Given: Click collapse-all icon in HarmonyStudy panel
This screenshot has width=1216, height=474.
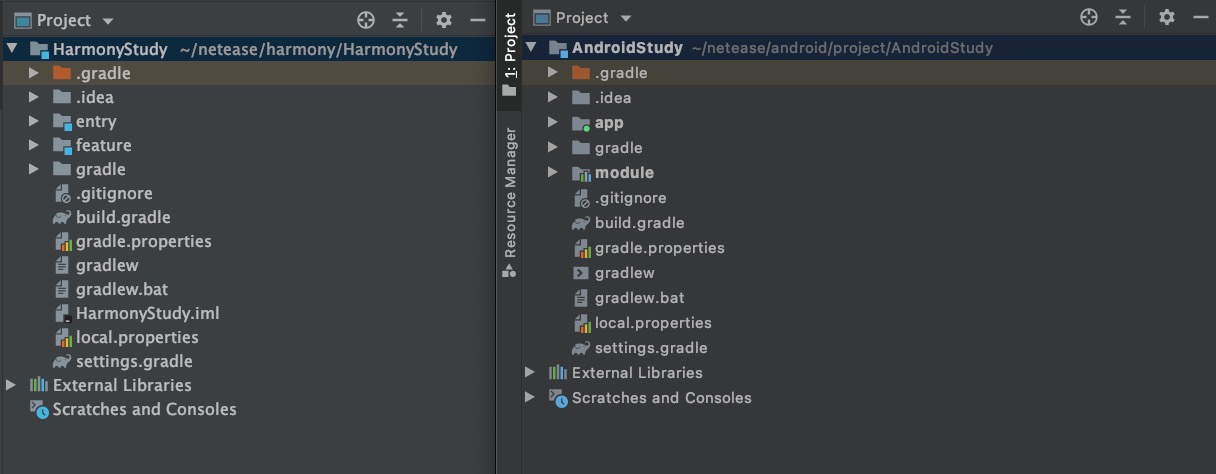Looking at the screenshot, I should coord(400,20).
